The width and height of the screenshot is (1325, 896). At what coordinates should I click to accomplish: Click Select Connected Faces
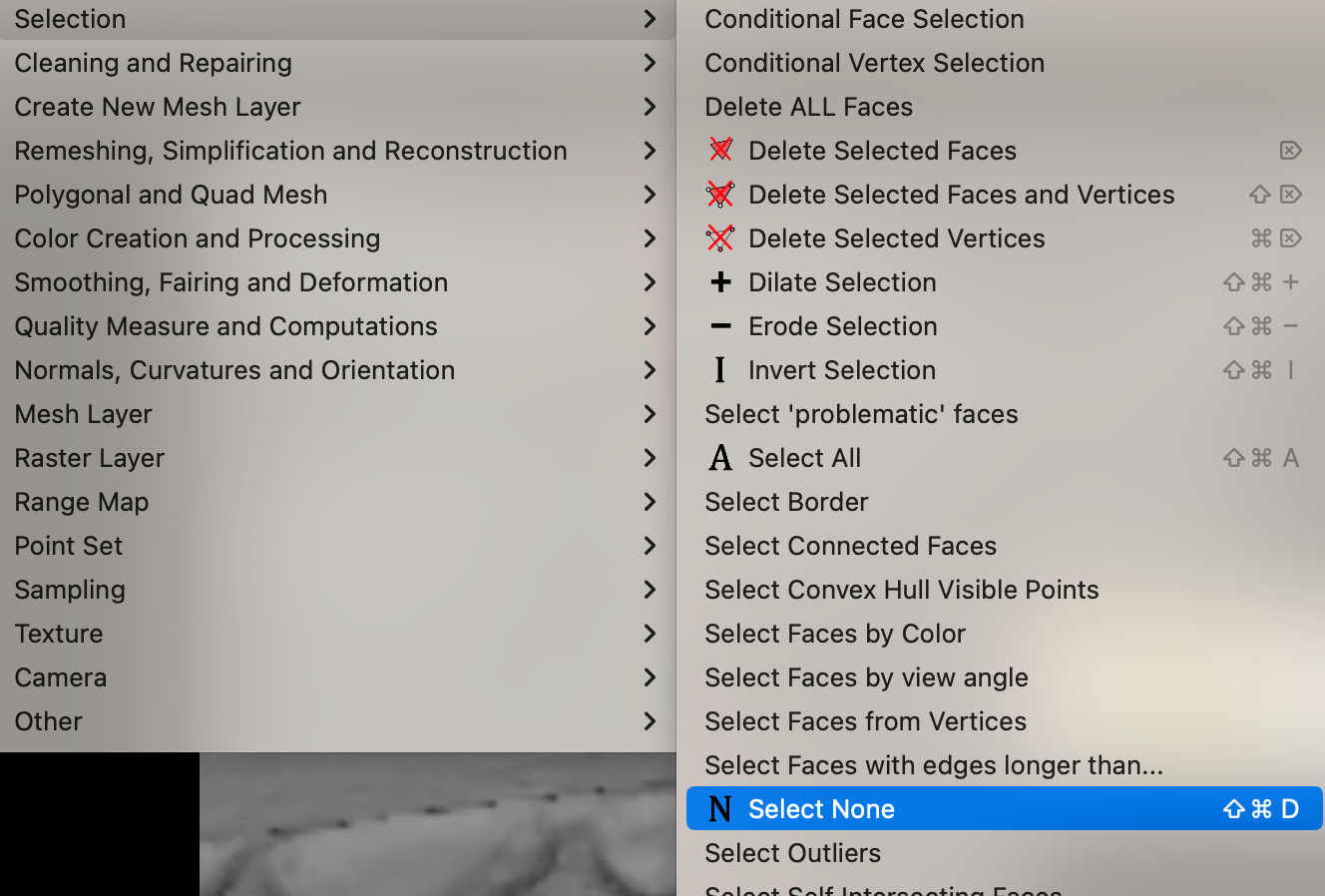(x=850, y=546)
